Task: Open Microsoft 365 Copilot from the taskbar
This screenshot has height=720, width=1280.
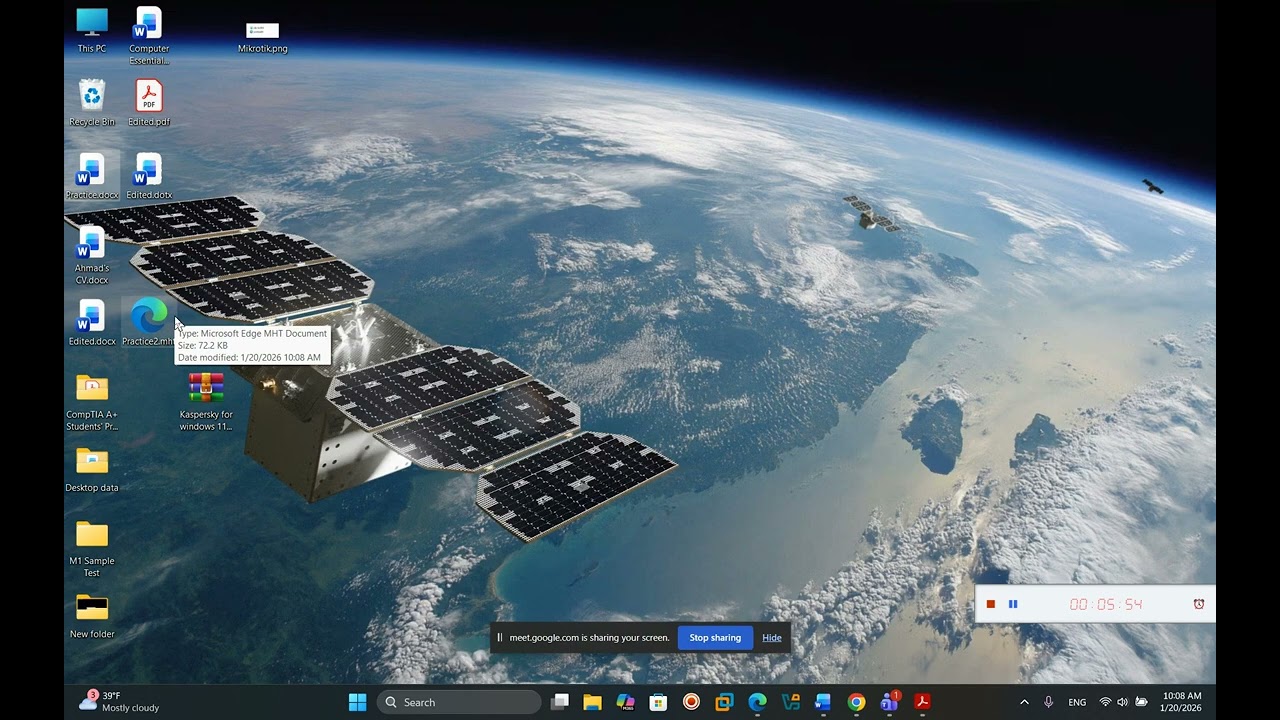Action: pos(625,702)
